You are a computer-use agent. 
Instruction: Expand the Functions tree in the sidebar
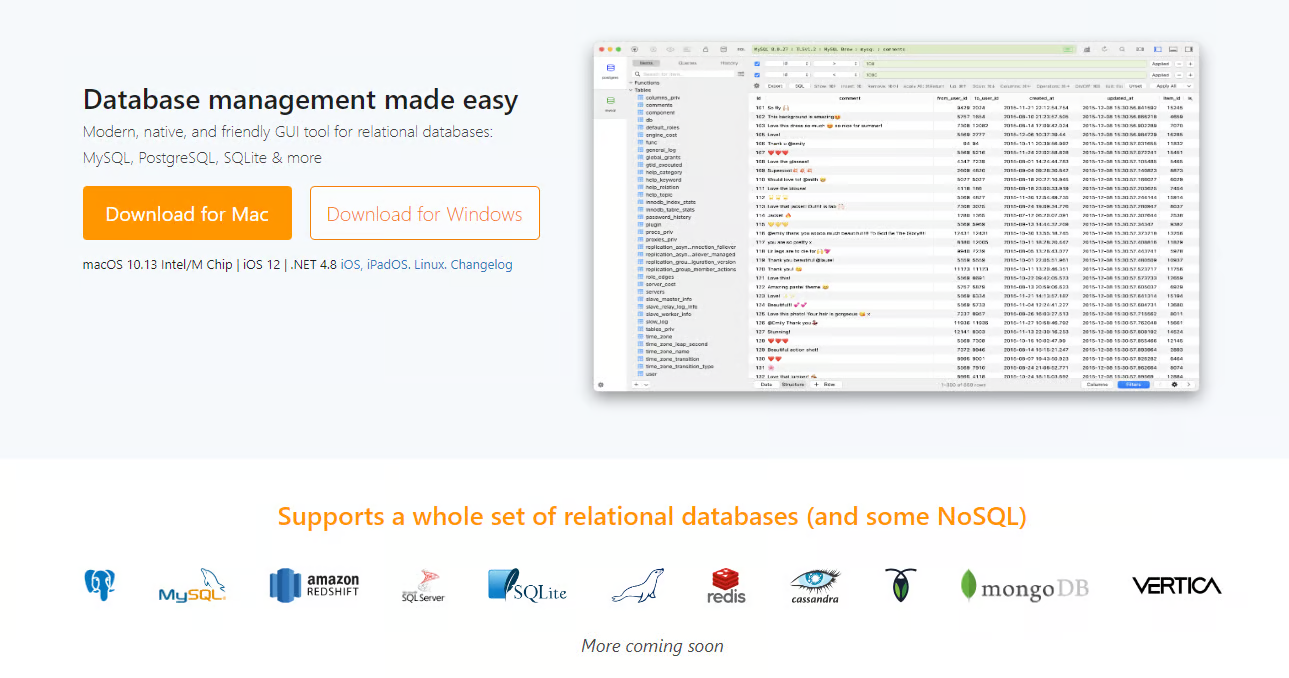pos(630,83)
